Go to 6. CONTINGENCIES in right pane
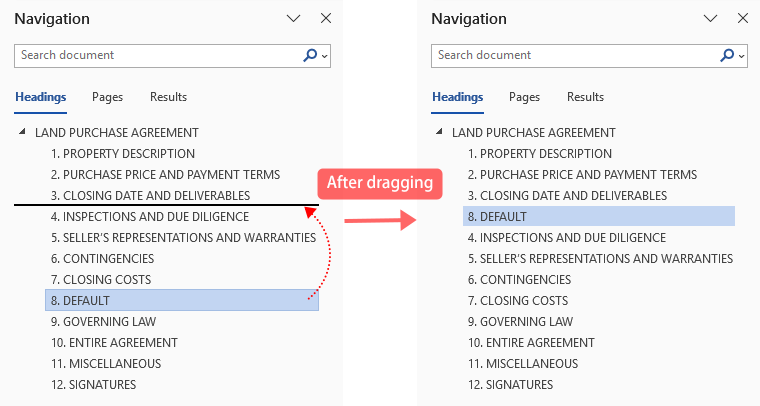 pos(519,280)
